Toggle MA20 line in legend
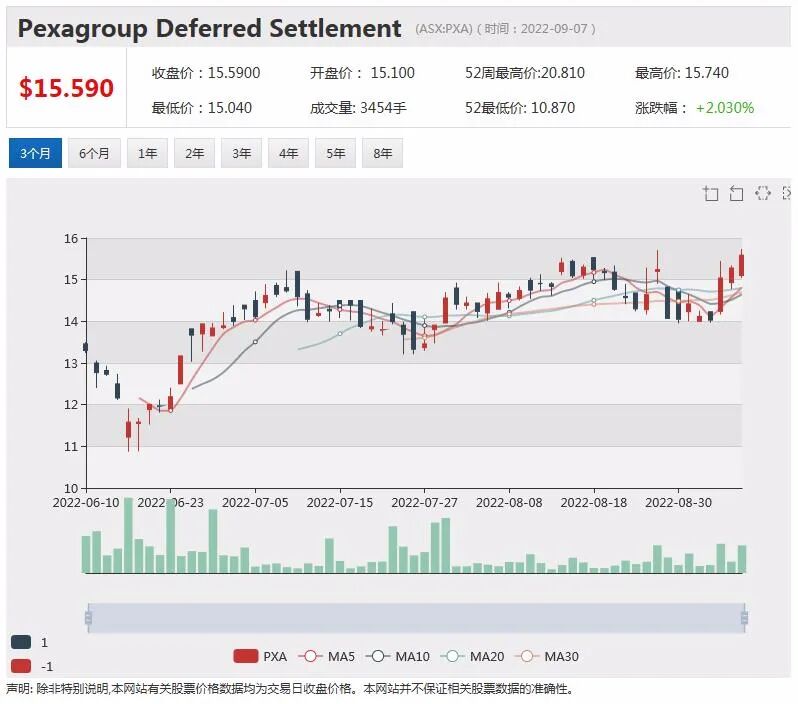This screenshot has width=798, height=704. tap(472, 656)
